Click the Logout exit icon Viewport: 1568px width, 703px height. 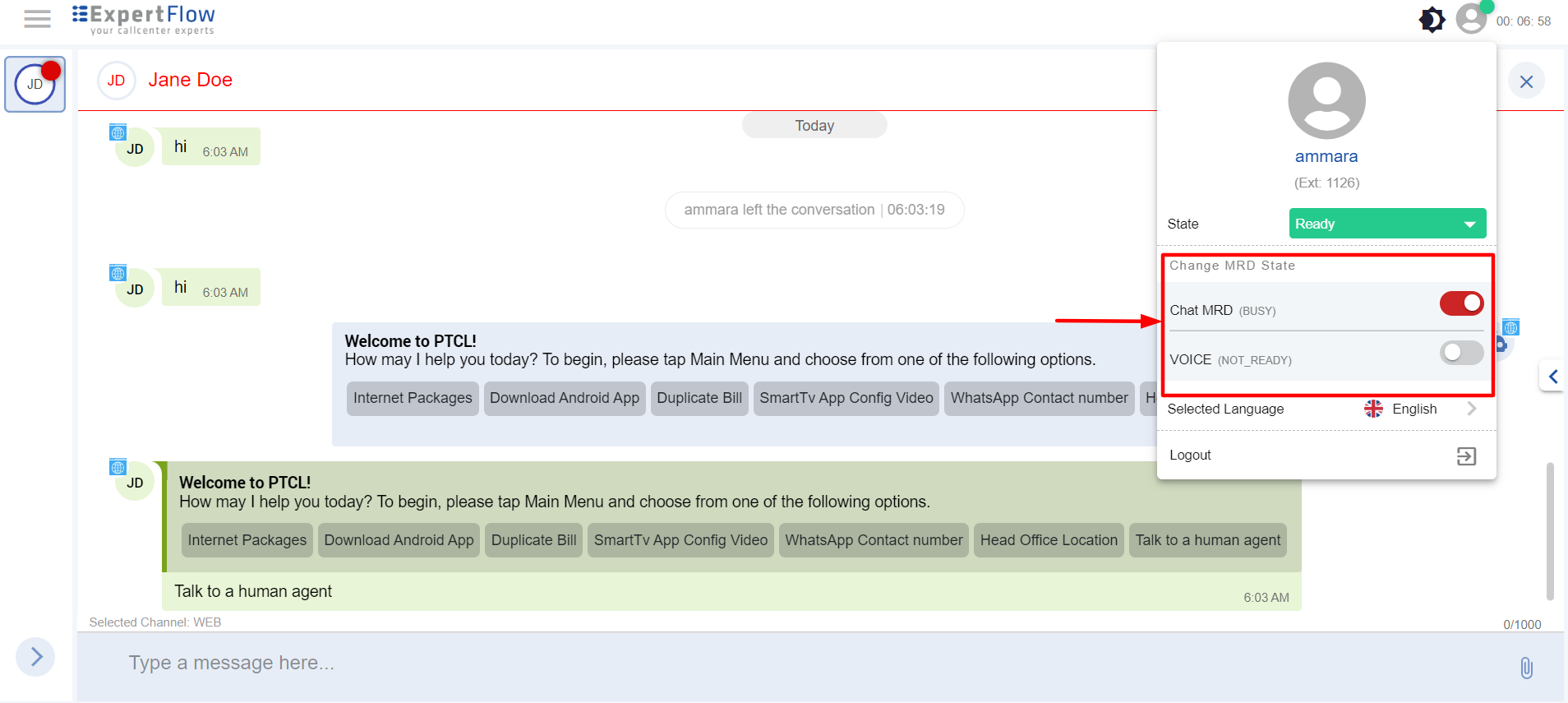click(x=1466, y=456)
